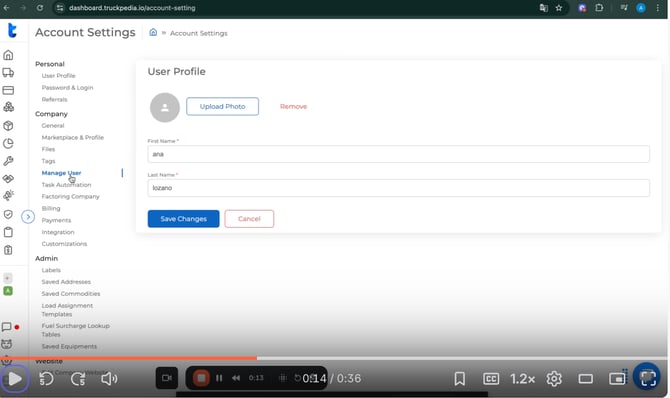Open video settings gear
Screen dimensions: 670x398
554,378
